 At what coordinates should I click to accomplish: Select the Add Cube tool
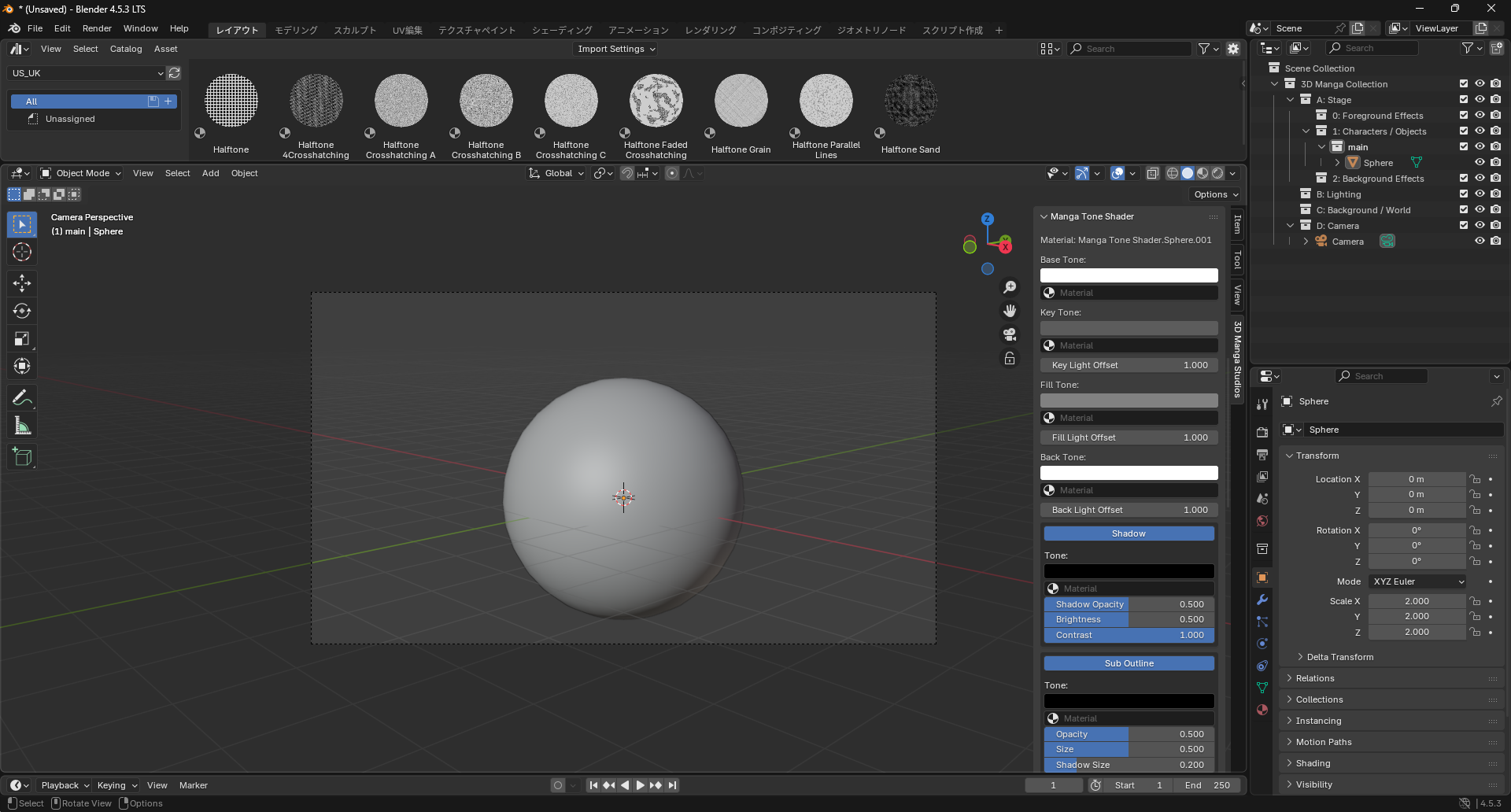(22, 457)
